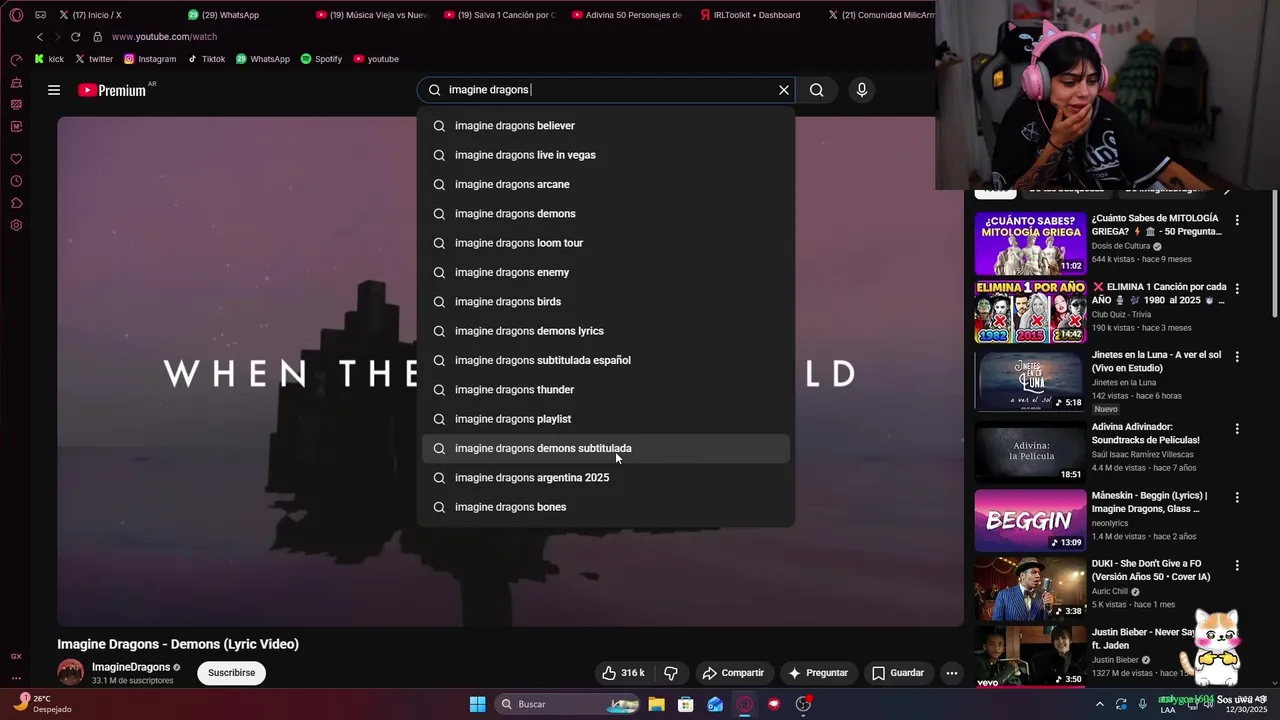Open File Explorer from taskbar

coord(657,704)
